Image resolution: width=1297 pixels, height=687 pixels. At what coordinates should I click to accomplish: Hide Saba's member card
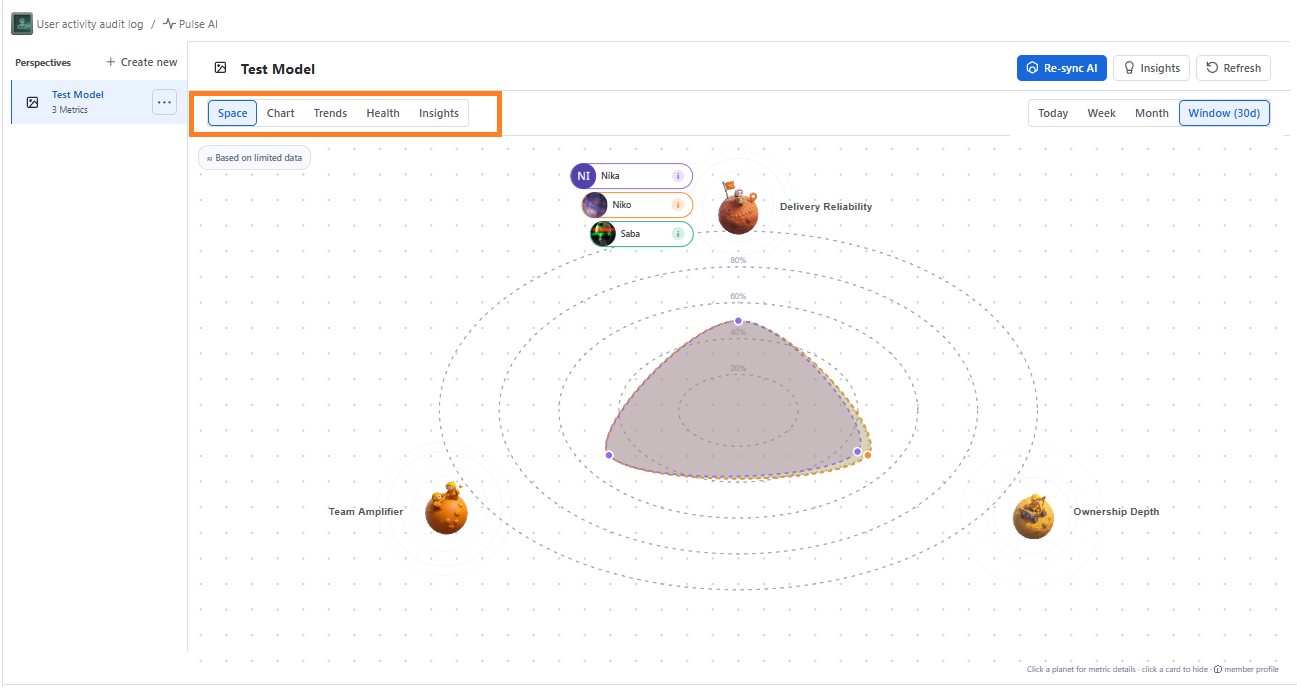click(641, 234)
